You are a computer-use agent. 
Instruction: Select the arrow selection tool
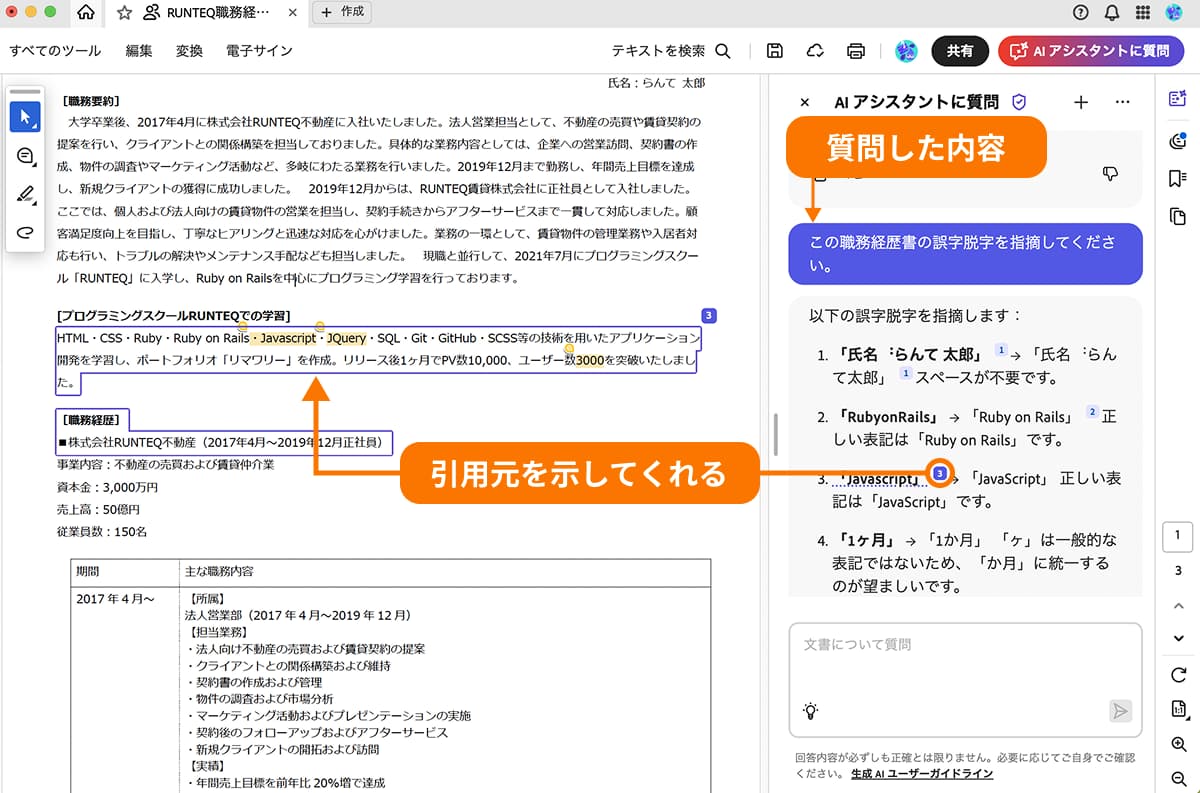point(25,117)
